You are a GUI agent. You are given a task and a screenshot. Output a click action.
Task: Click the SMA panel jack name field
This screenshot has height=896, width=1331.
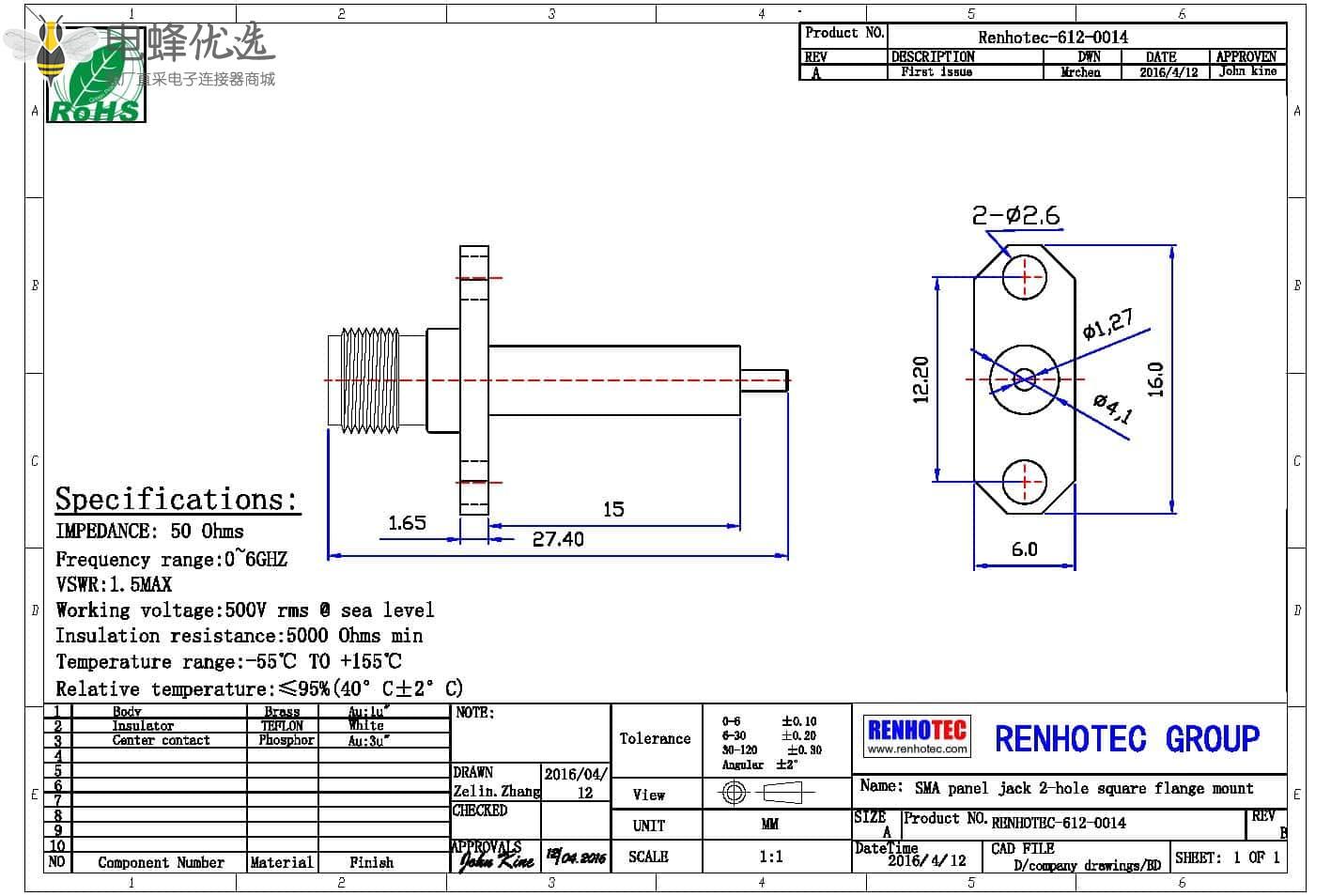[x=1083, y=788]
